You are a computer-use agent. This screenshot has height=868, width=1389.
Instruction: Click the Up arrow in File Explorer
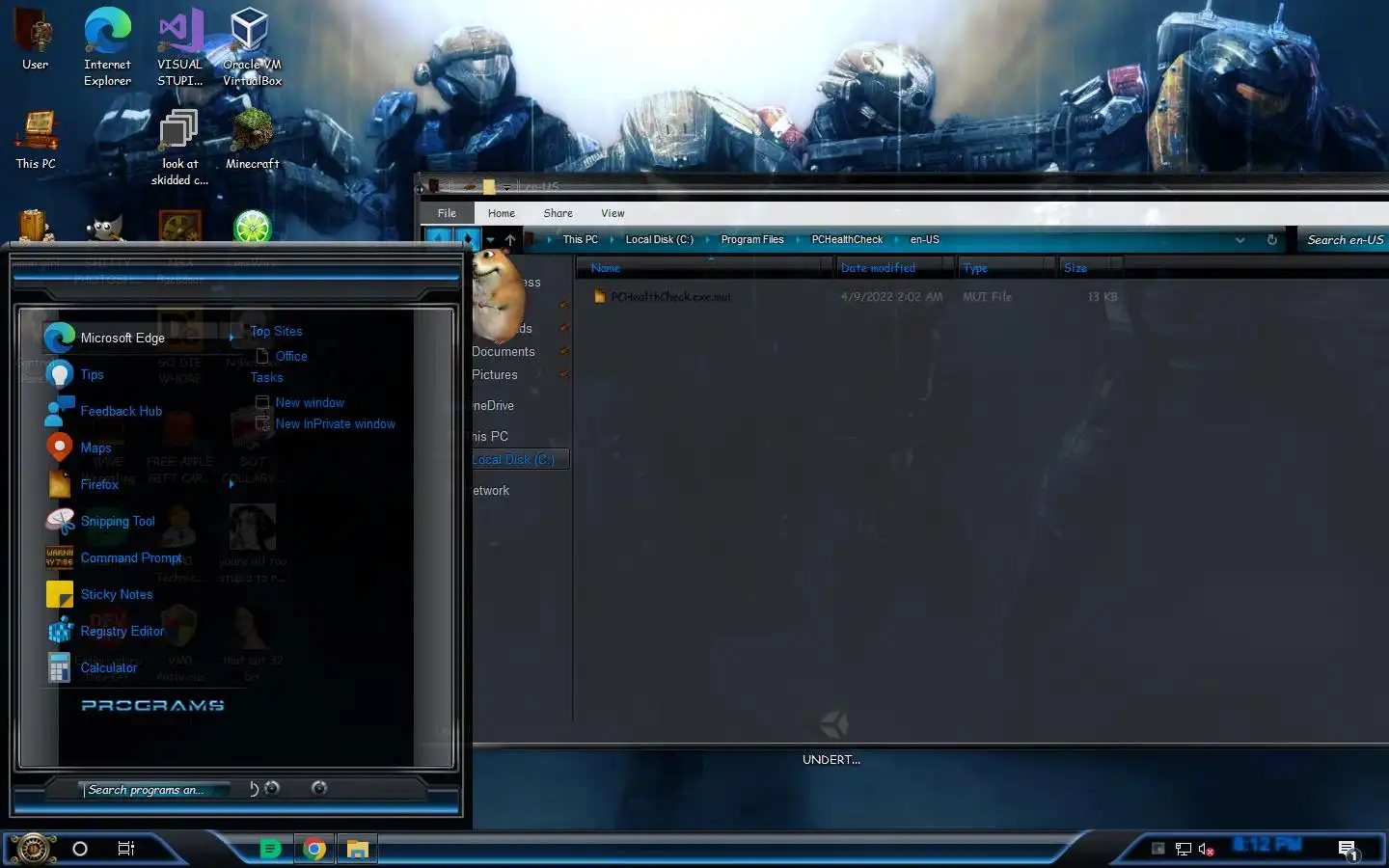(x=510, y=239)
